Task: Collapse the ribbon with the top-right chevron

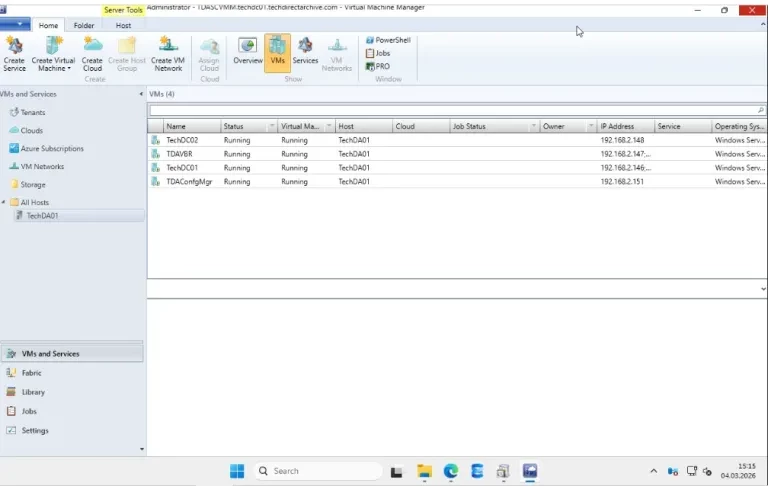Action: (x=763, y=24)
